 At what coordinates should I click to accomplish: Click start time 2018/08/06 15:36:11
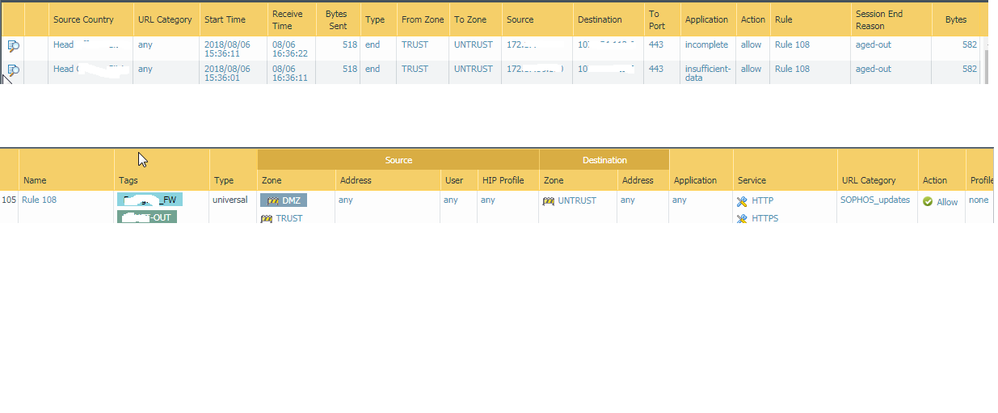pyautogui.click(x=227, y=49)
